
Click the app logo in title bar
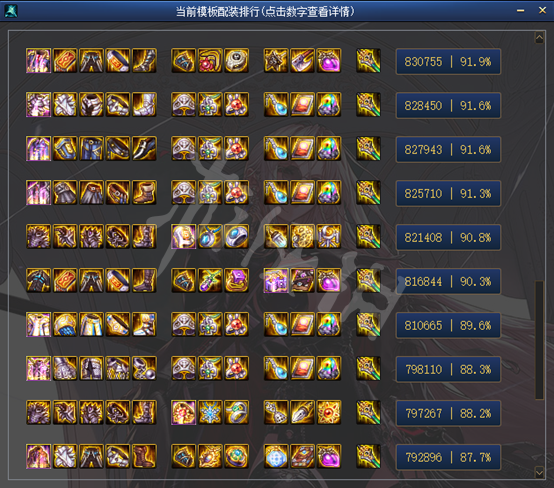point(11,11)
